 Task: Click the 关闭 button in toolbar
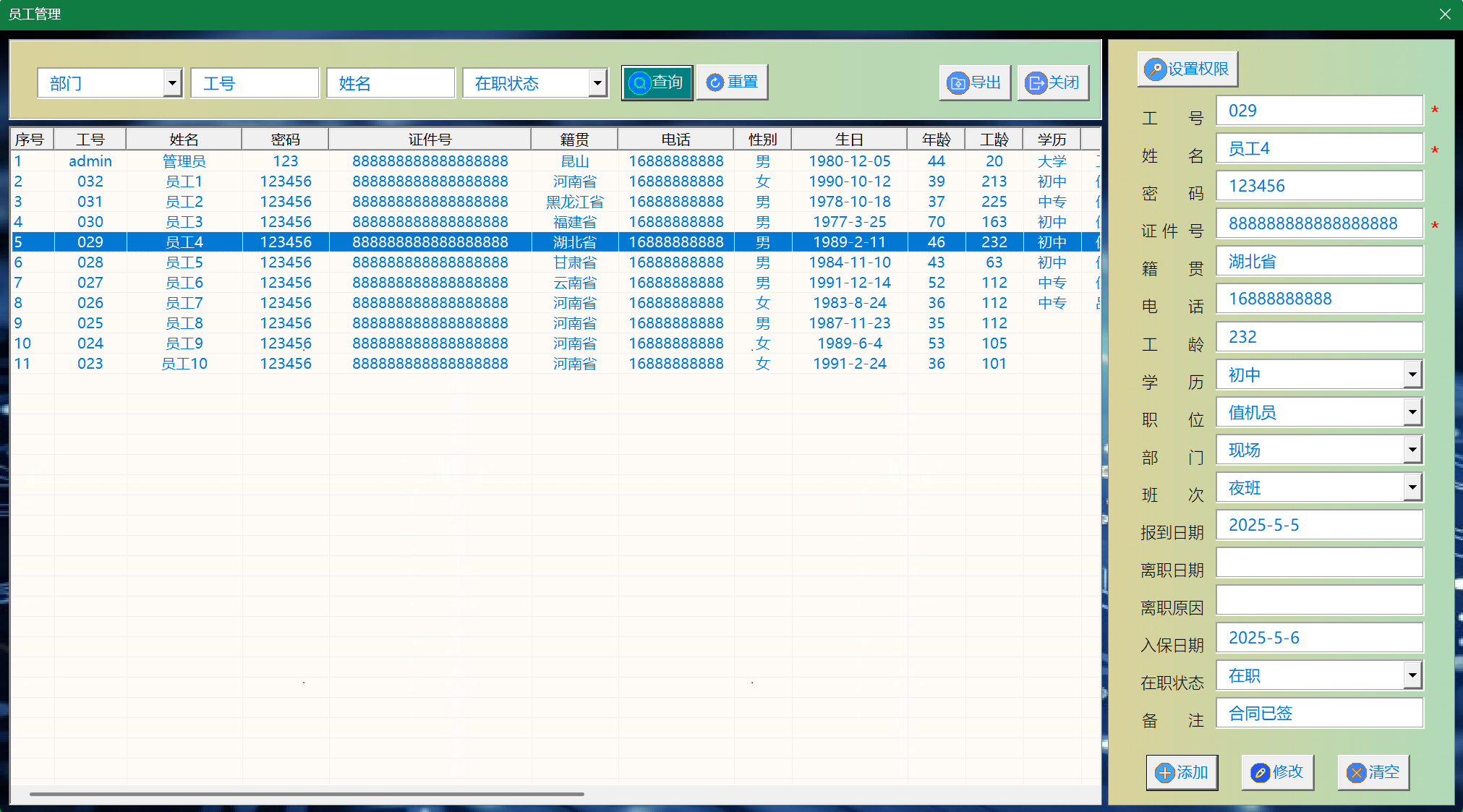[x=1052, y=82]
